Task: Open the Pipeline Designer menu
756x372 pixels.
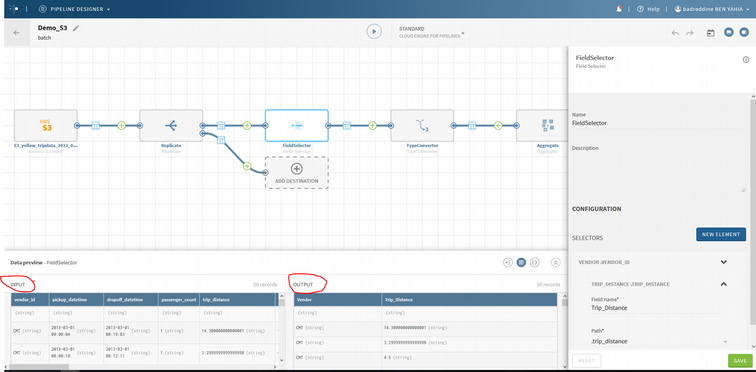Action: (x=74, y=9)
